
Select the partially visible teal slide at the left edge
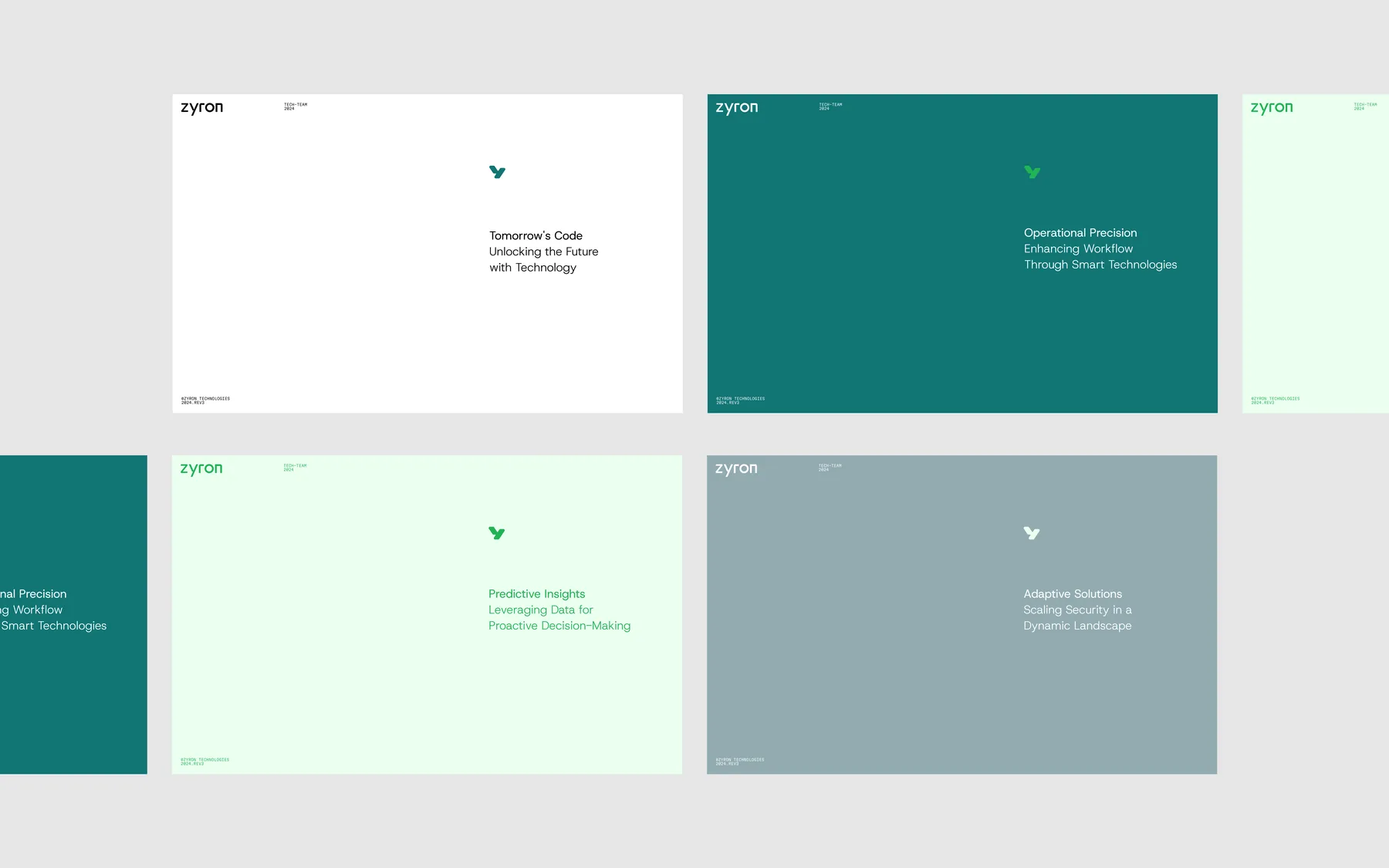[73, 615]
